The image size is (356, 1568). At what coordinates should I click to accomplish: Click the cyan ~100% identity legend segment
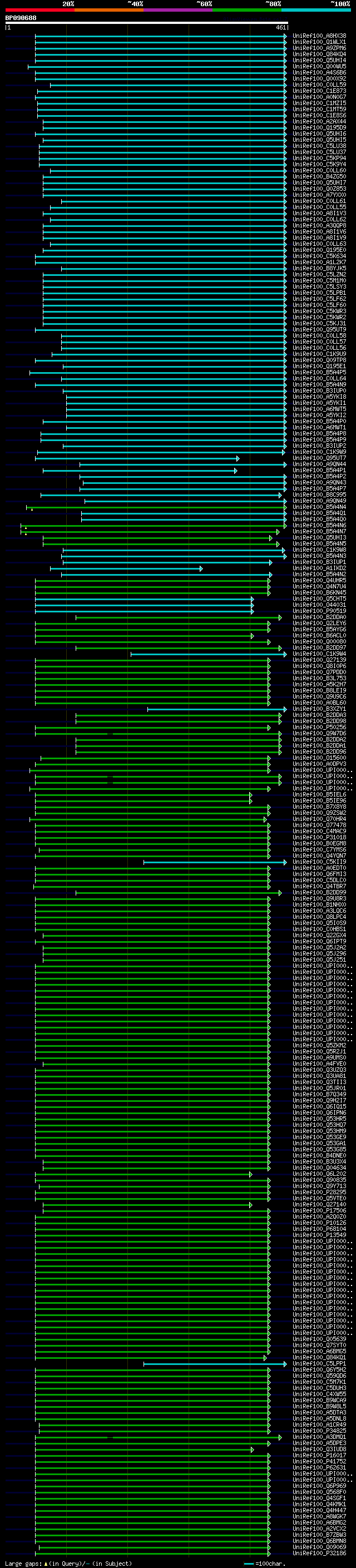[x=316, y=10]
